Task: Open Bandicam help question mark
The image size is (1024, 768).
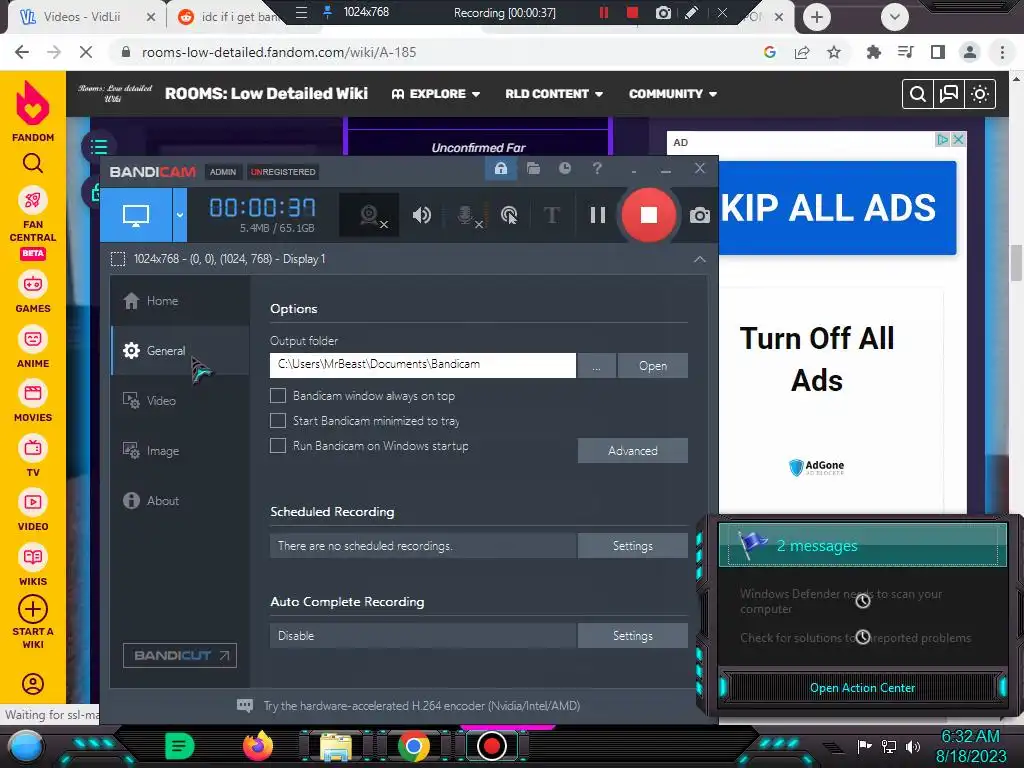Action: [x=597, y=168]
